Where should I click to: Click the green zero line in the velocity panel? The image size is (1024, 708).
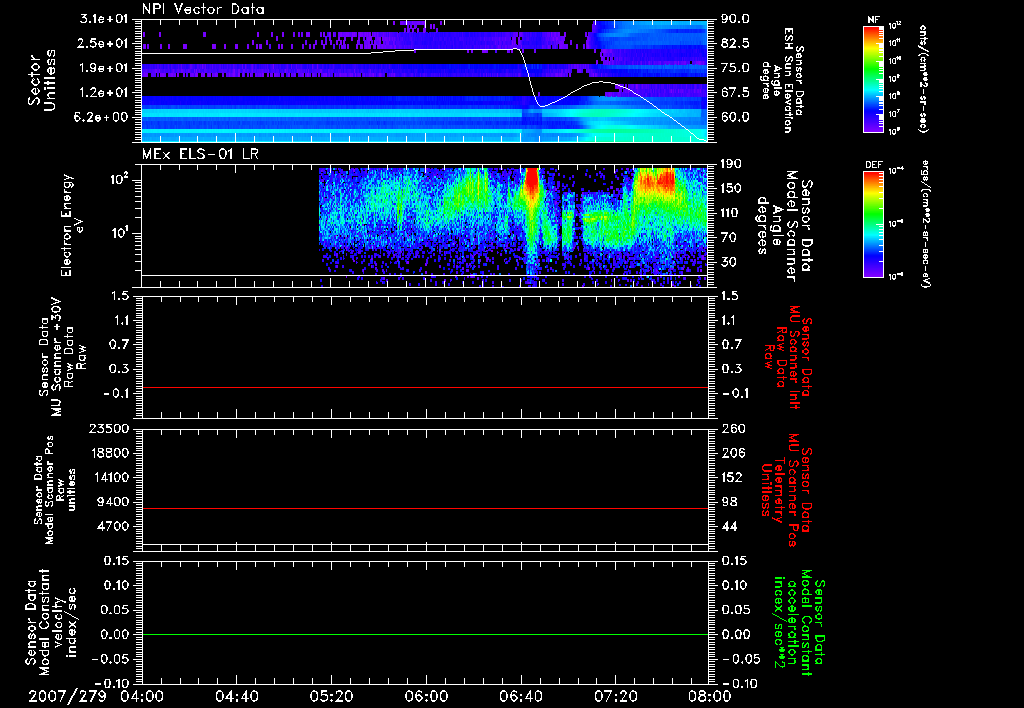(x=424, y=634)
